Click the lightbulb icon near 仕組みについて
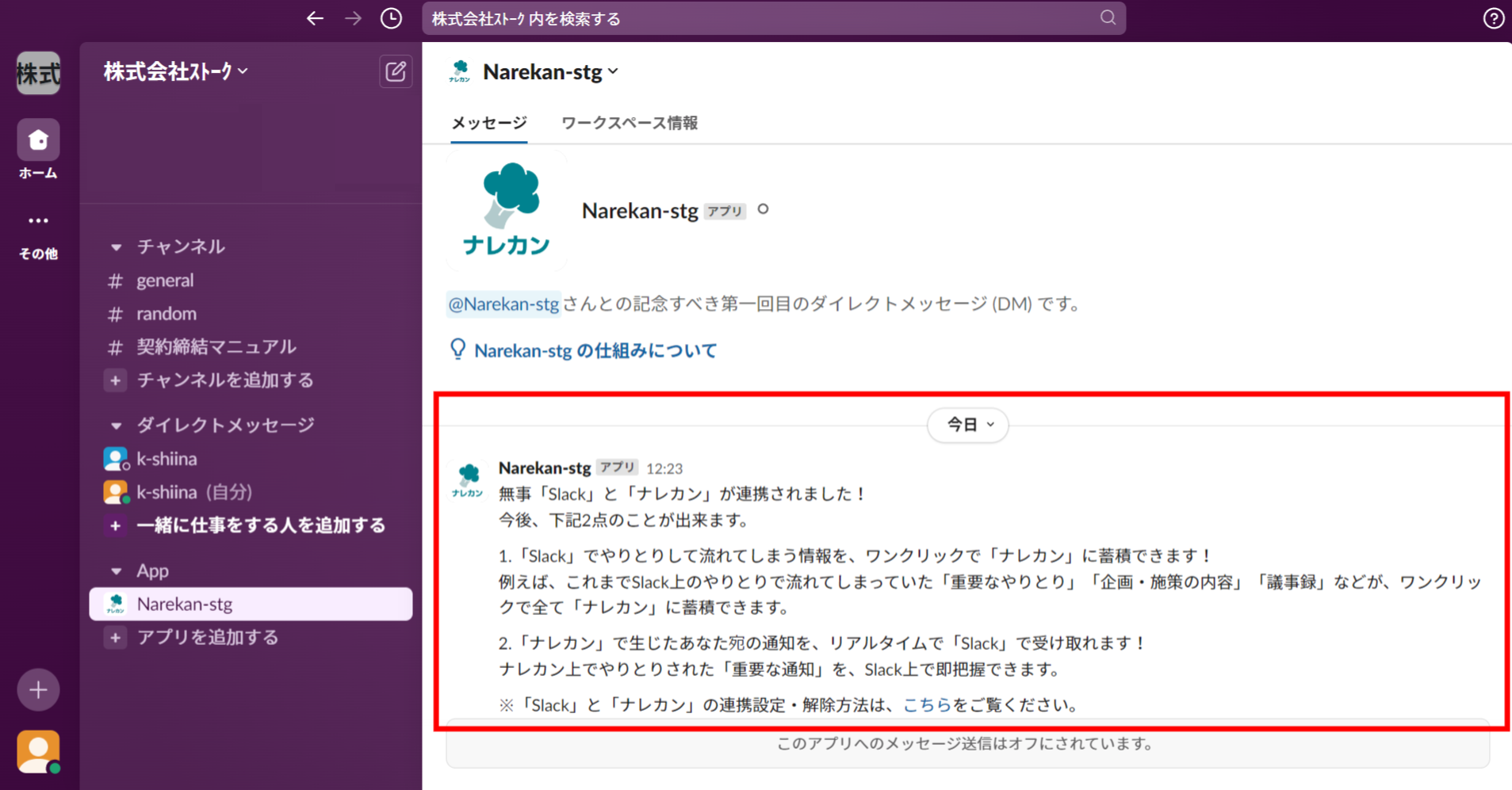Viewport: 1512px width, 790px height. (457, 349)
